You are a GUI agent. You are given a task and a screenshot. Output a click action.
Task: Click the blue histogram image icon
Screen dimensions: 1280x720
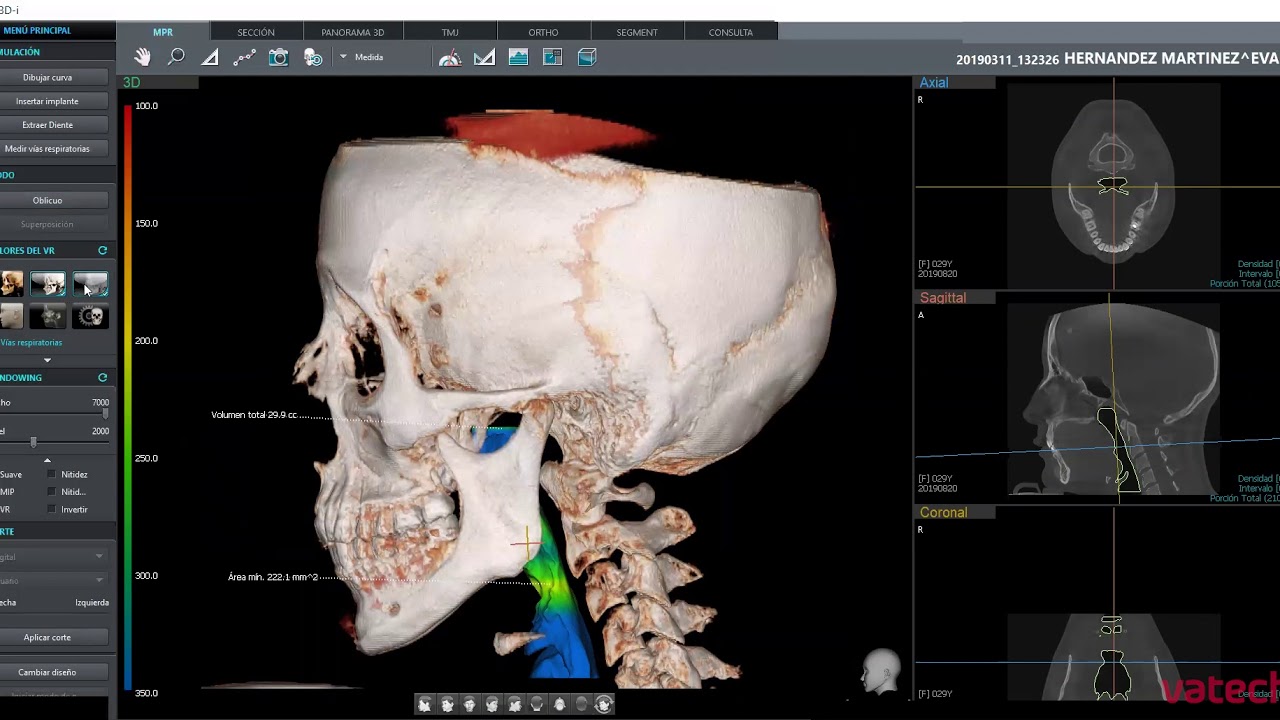click(x=518, y=58)
